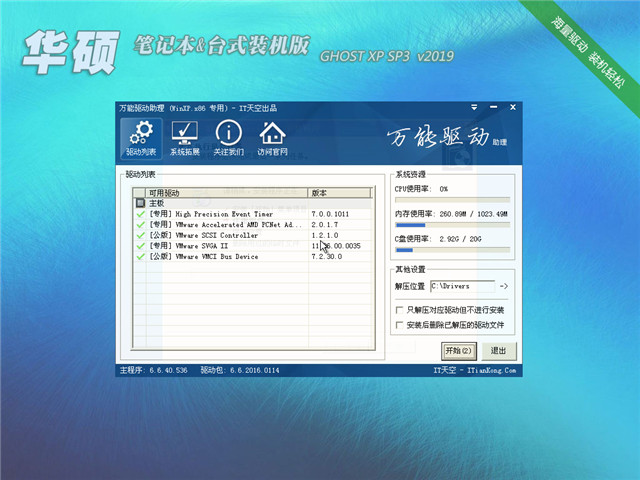Toggle VMware SVGA II driver checkmark

(140, 246)
